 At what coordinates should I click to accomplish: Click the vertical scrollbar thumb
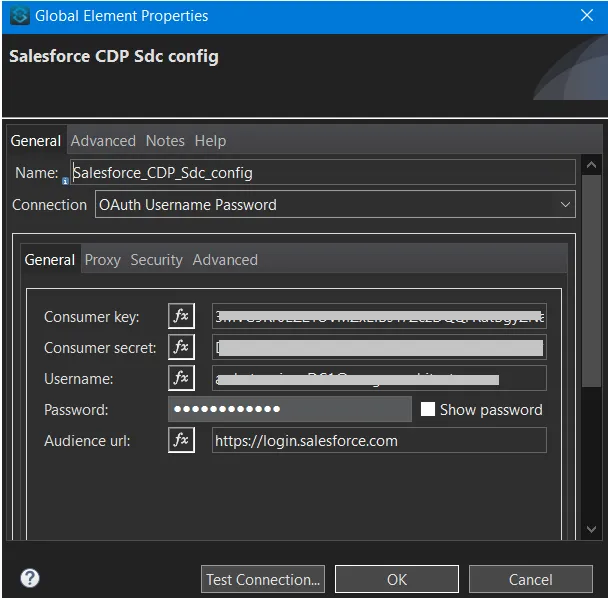[591, 280]
